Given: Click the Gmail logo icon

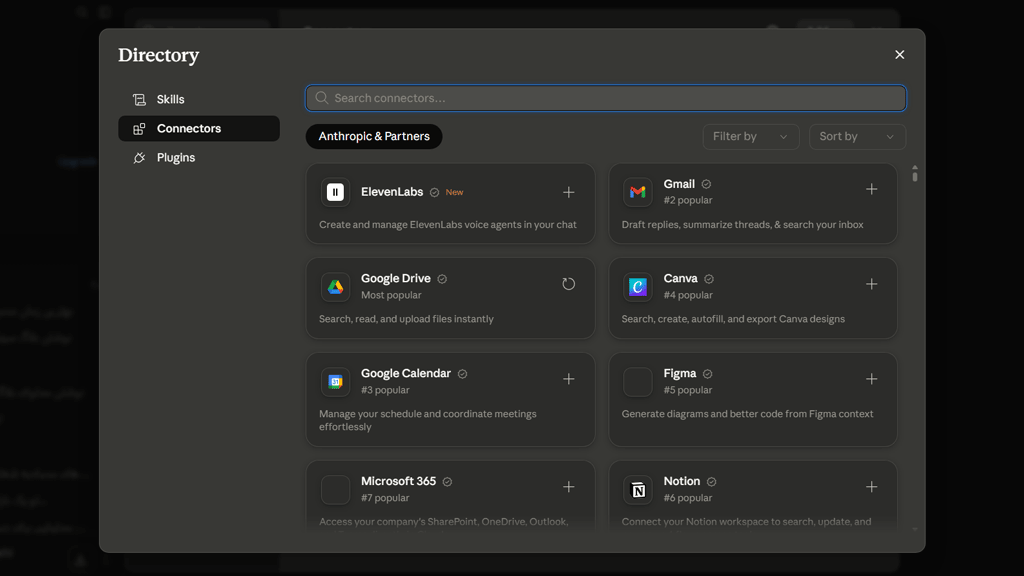Looking at the screenshot, I should [637, 192].
